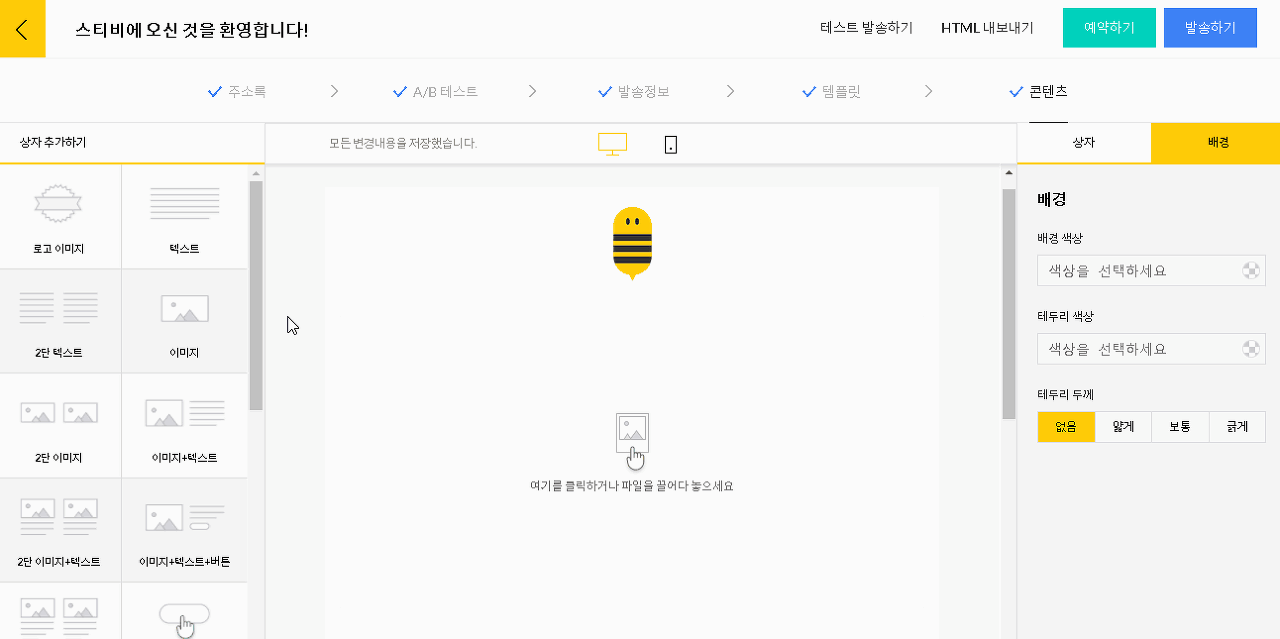Click the box list scrollbar thumb

[x=256, y=295]
